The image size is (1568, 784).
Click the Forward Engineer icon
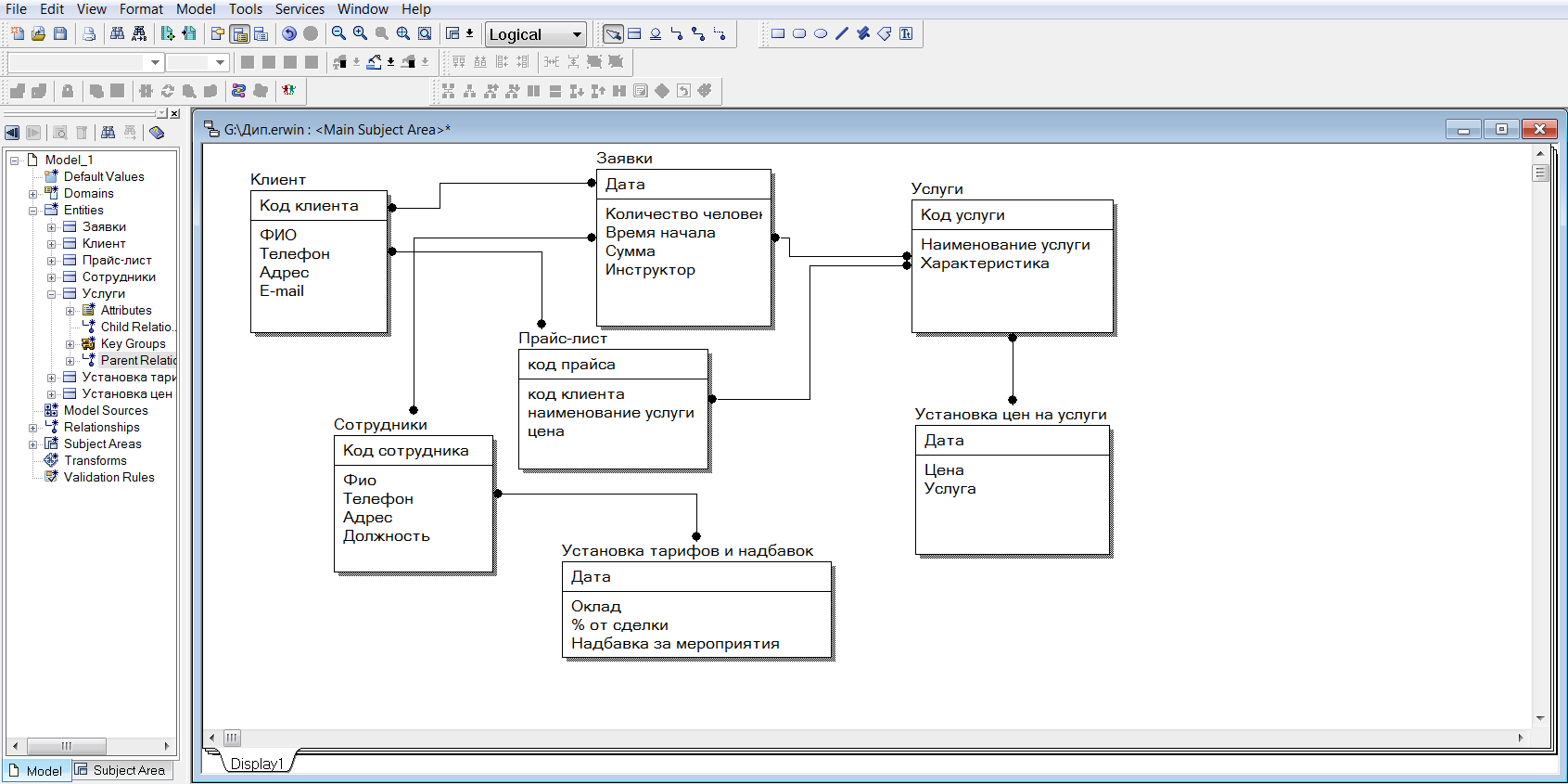pyautogui.click(x=168, y=34)
